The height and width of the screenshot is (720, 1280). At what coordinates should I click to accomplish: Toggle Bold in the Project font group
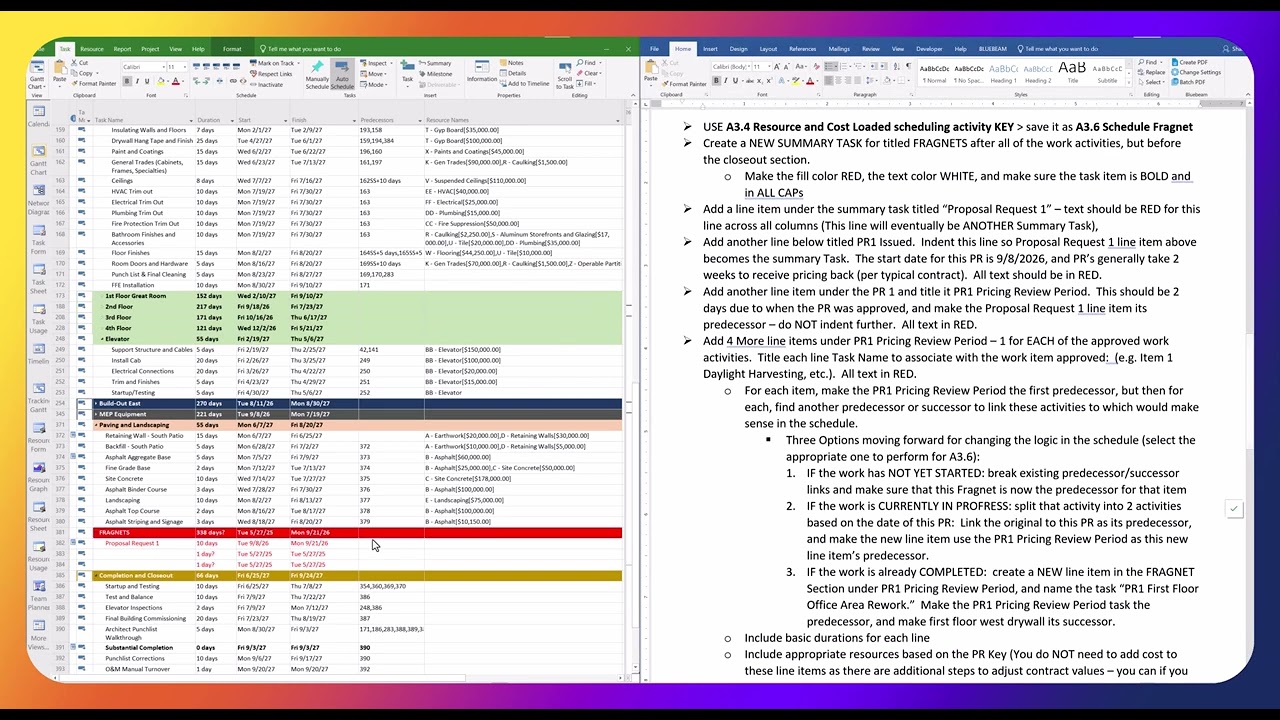pos(127,81)
